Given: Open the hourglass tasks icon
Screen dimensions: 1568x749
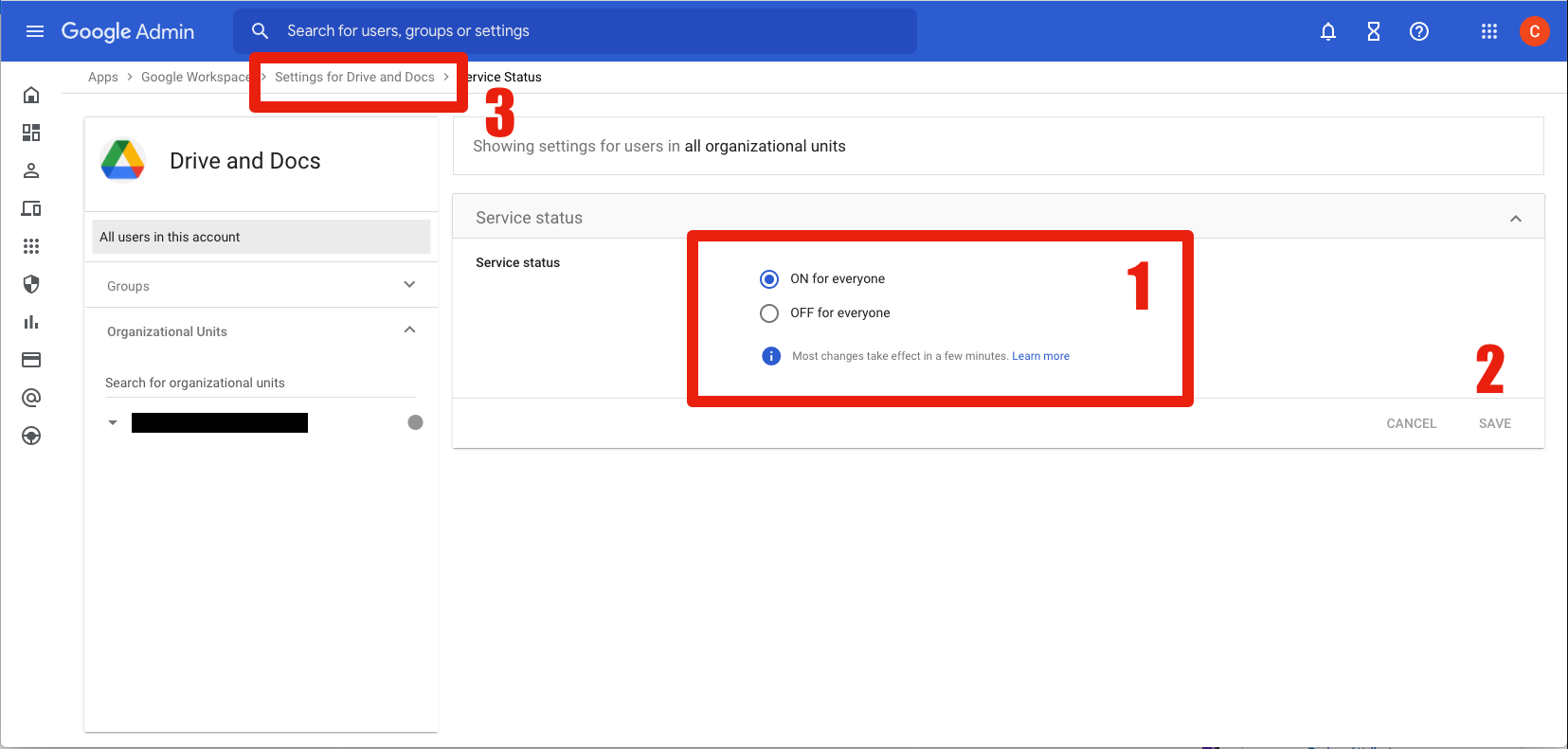Looking at the screenshot, I should pos(1373,31).
